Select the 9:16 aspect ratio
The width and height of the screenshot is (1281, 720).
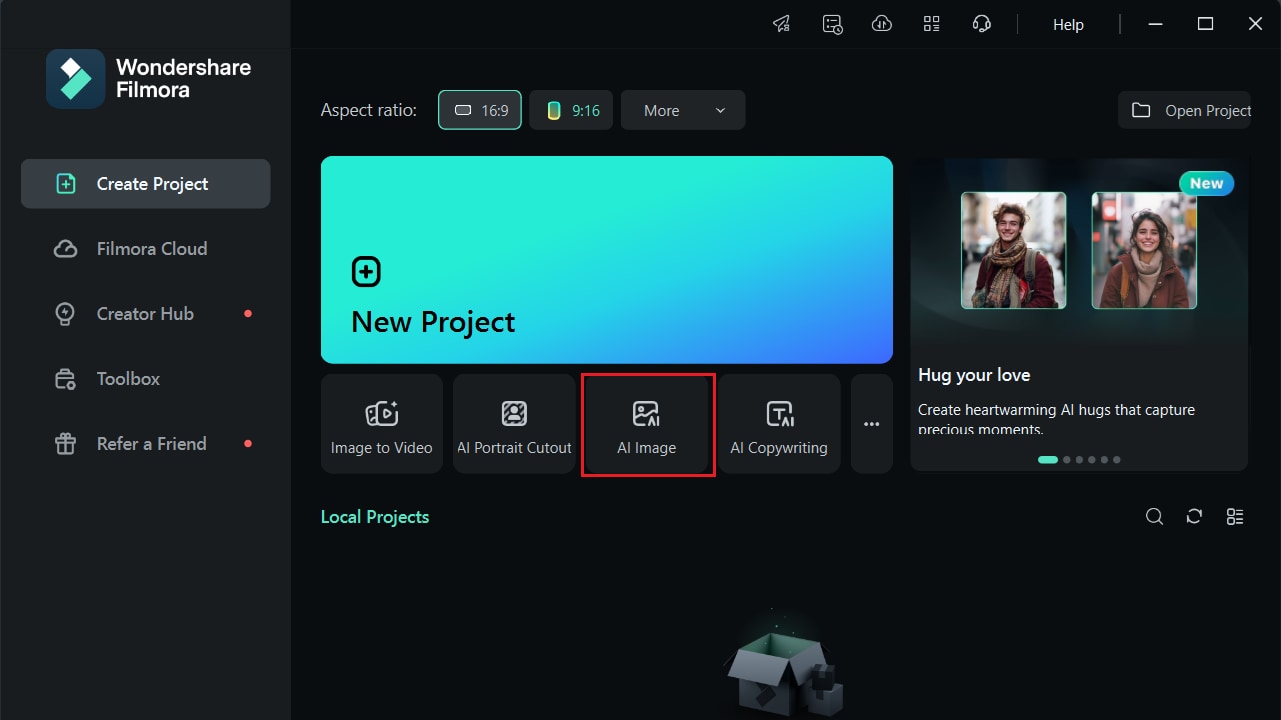coord(571,110)
